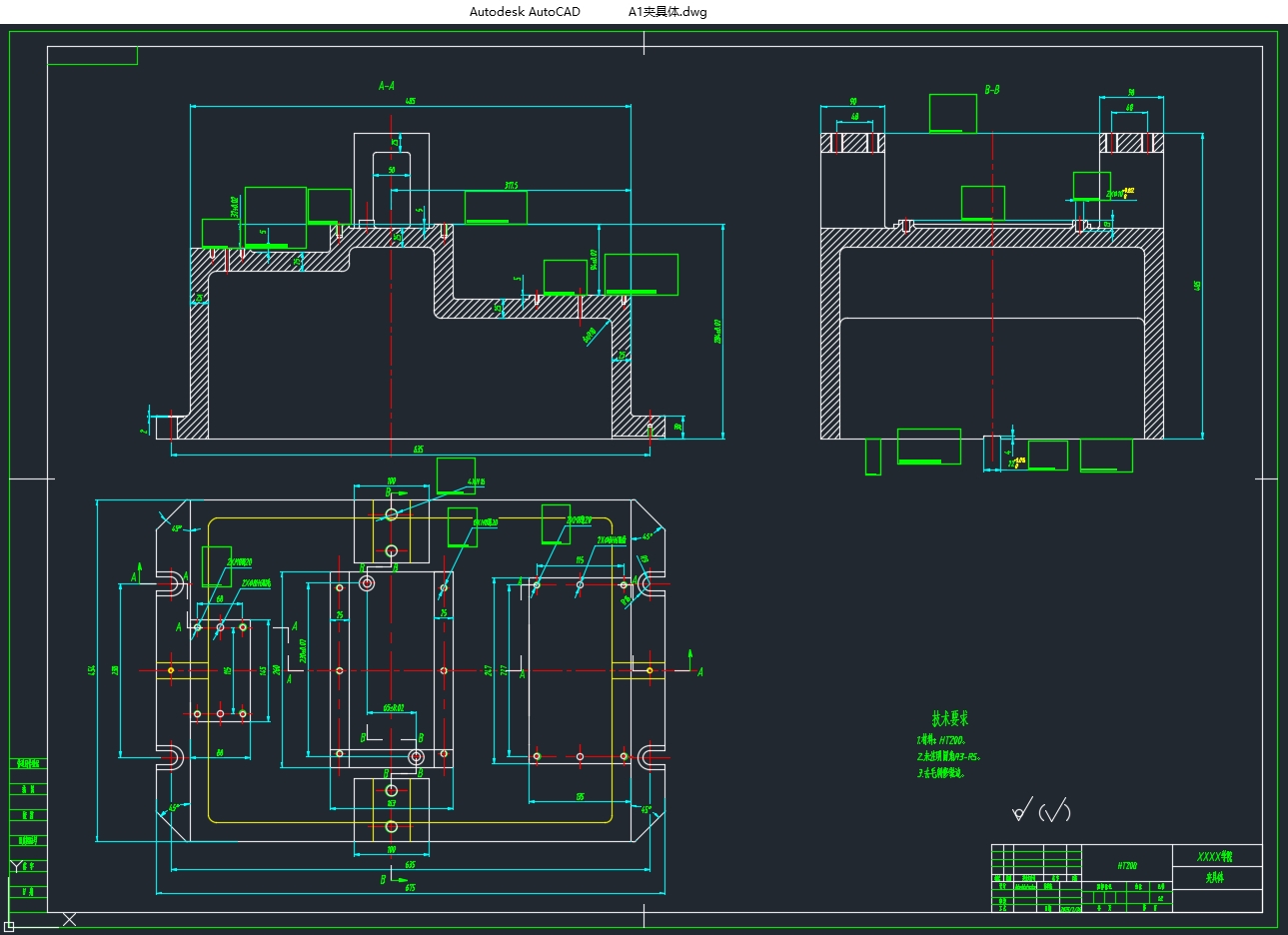Select technical note 1 about HT200 material
The width and height of the screenshot is (1288, 935).
940,741
